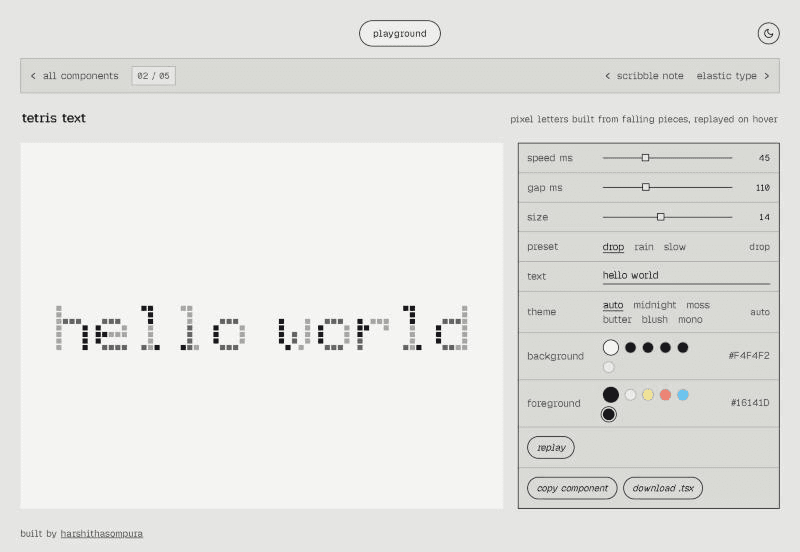Click the speed value 45
The width and height of the screenshot is (800, 552).
tap(764, 158)
